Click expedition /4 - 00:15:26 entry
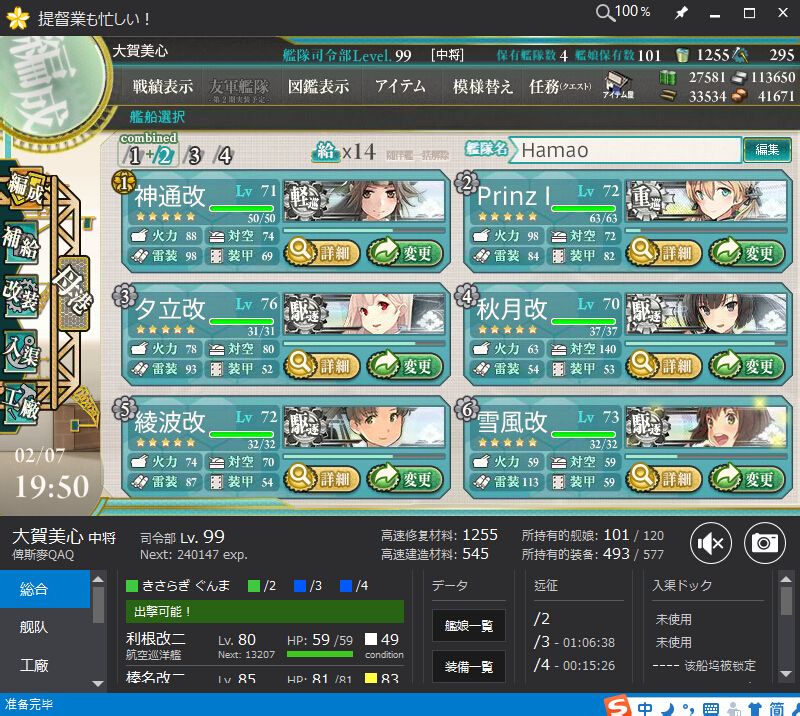Screen dimensions: 800x716 [574, 665]
